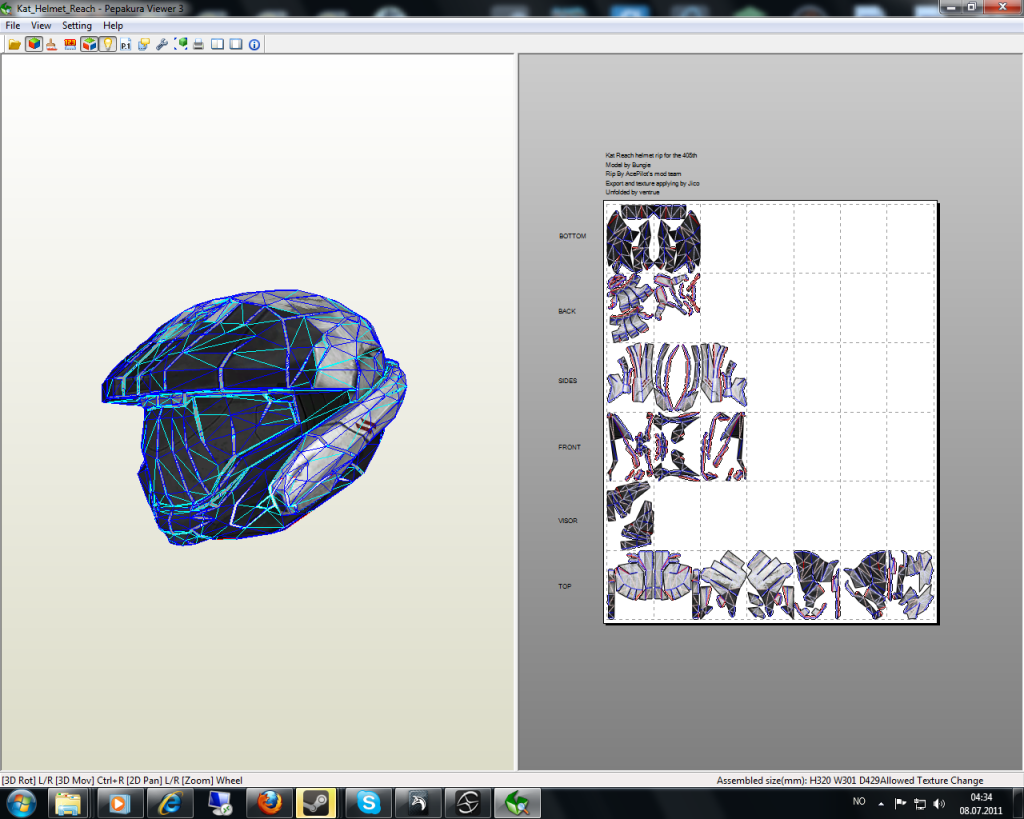Click the TOP label in pattern view
1024x819 pixels.
[x=565, y=586]
